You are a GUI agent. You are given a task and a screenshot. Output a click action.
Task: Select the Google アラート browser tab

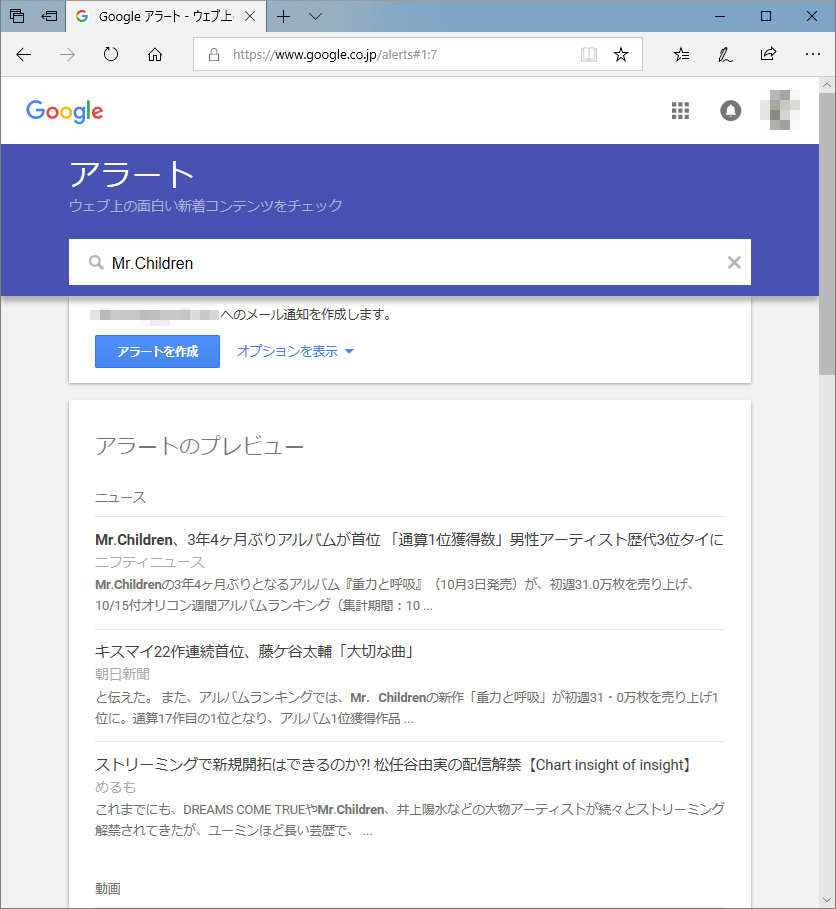(x=166, y=16)
